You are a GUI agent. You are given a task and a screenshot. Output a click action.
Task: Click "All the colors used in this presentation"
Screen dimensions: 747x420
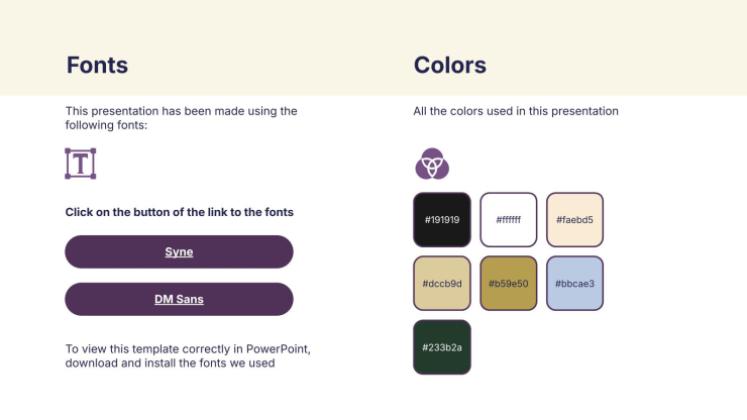point(516,111)
